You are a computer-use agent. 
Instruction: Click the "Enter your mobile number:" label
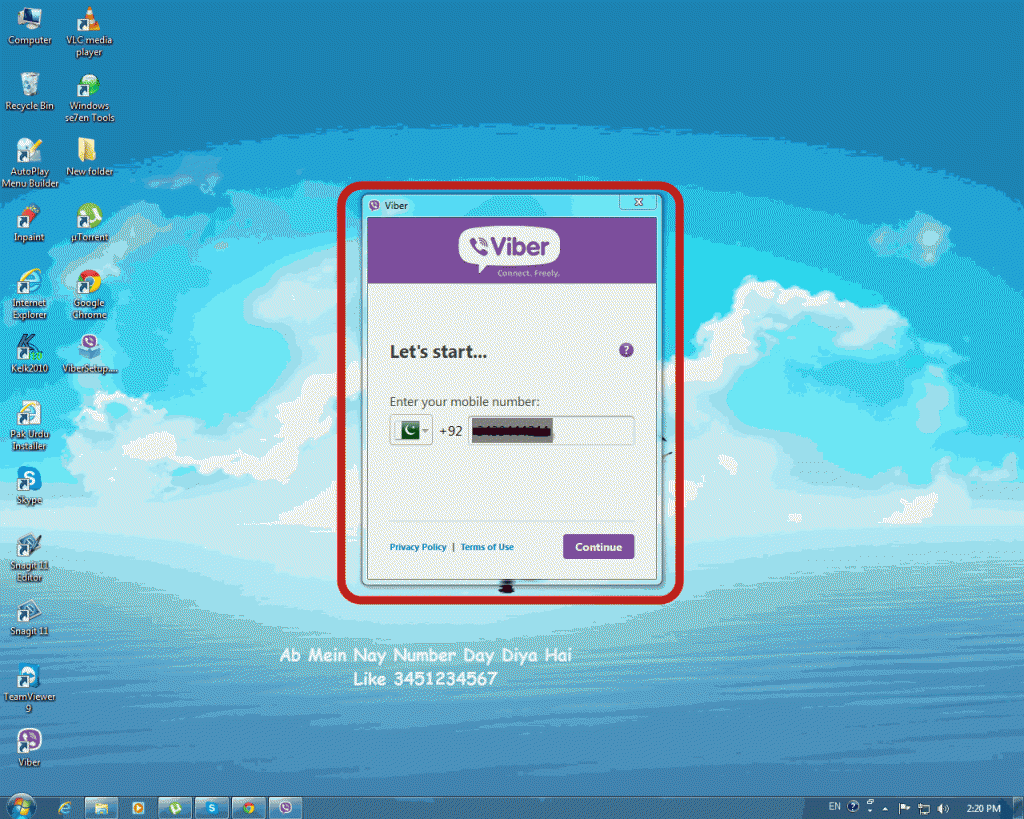pos(464,402)
